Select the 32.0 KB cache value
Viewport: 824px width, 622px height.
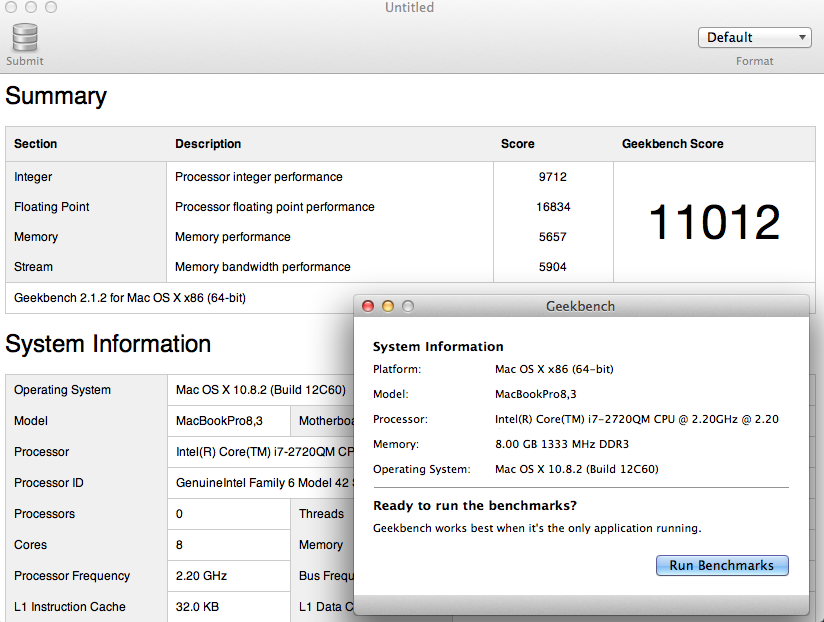click(x=197, y=607)
